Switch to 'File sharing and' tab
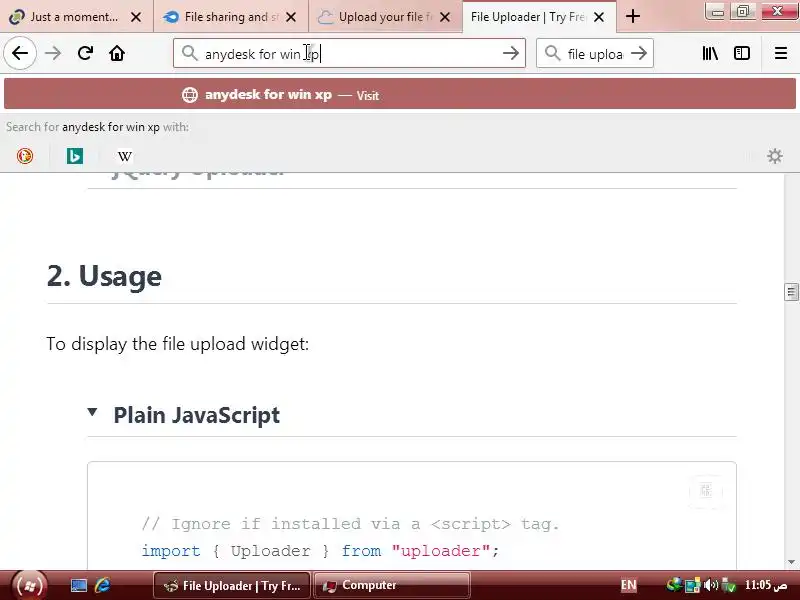 click(x=231, y=17)
